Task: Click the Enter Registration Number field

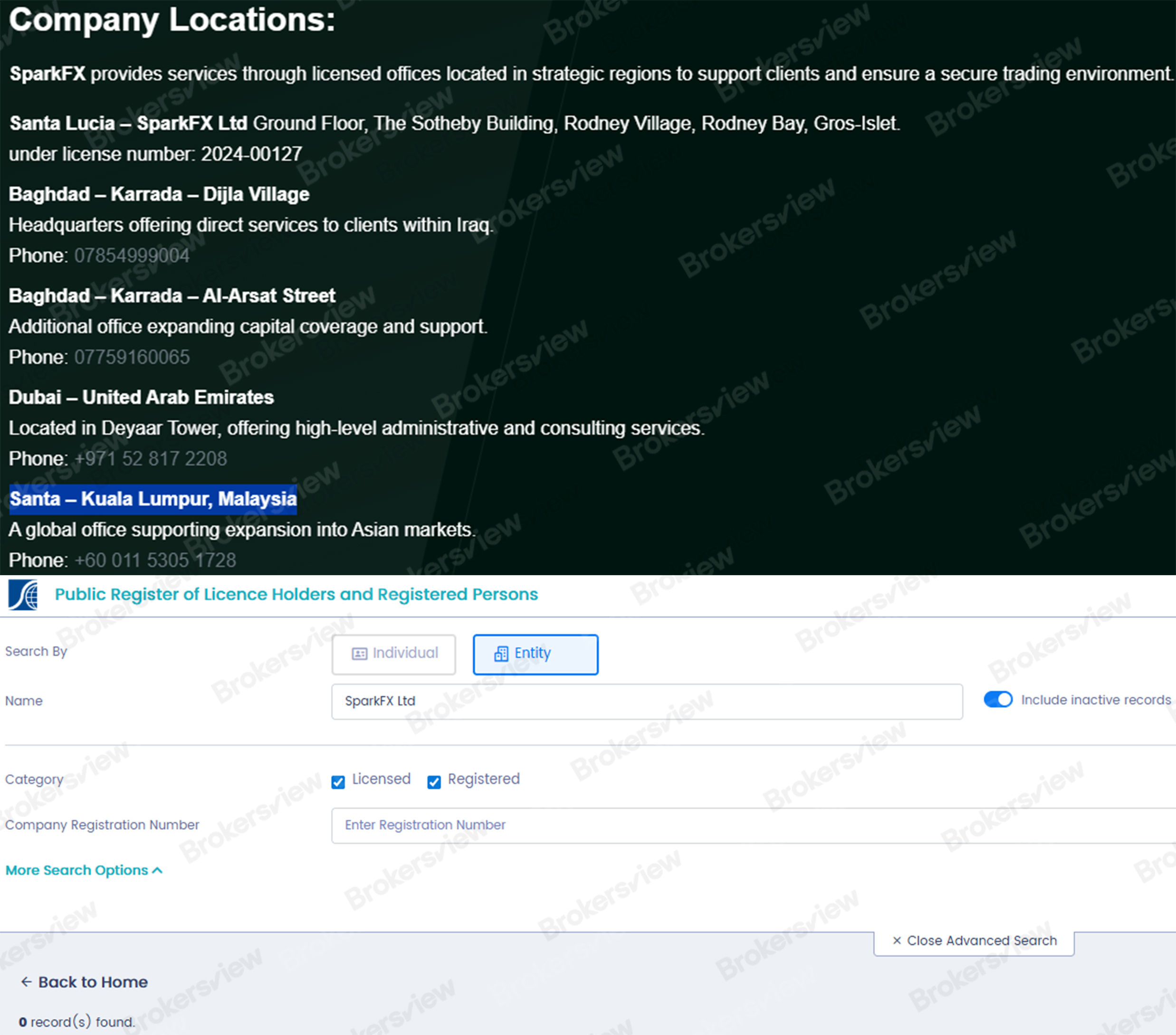Action: click(x=748, y=825)
